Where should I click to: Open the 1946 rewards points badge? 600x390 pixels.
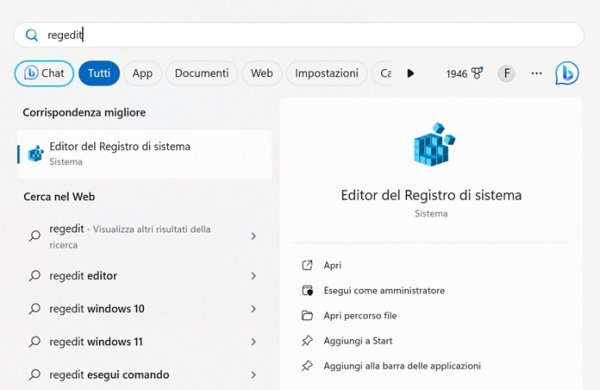click(x=464, y=73)
